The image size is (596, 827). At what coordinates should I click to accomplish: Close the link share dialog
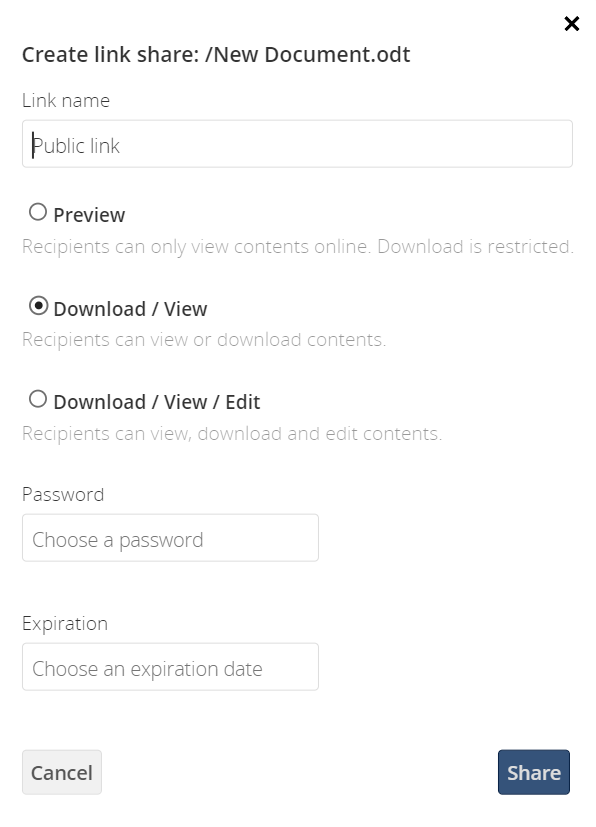(x=571, y=23)
